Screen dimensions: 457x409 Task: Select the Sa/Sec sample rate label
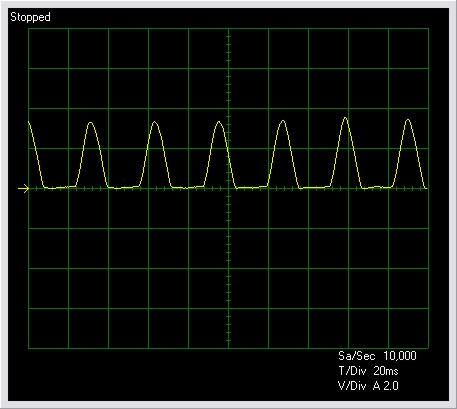[356, 356]
